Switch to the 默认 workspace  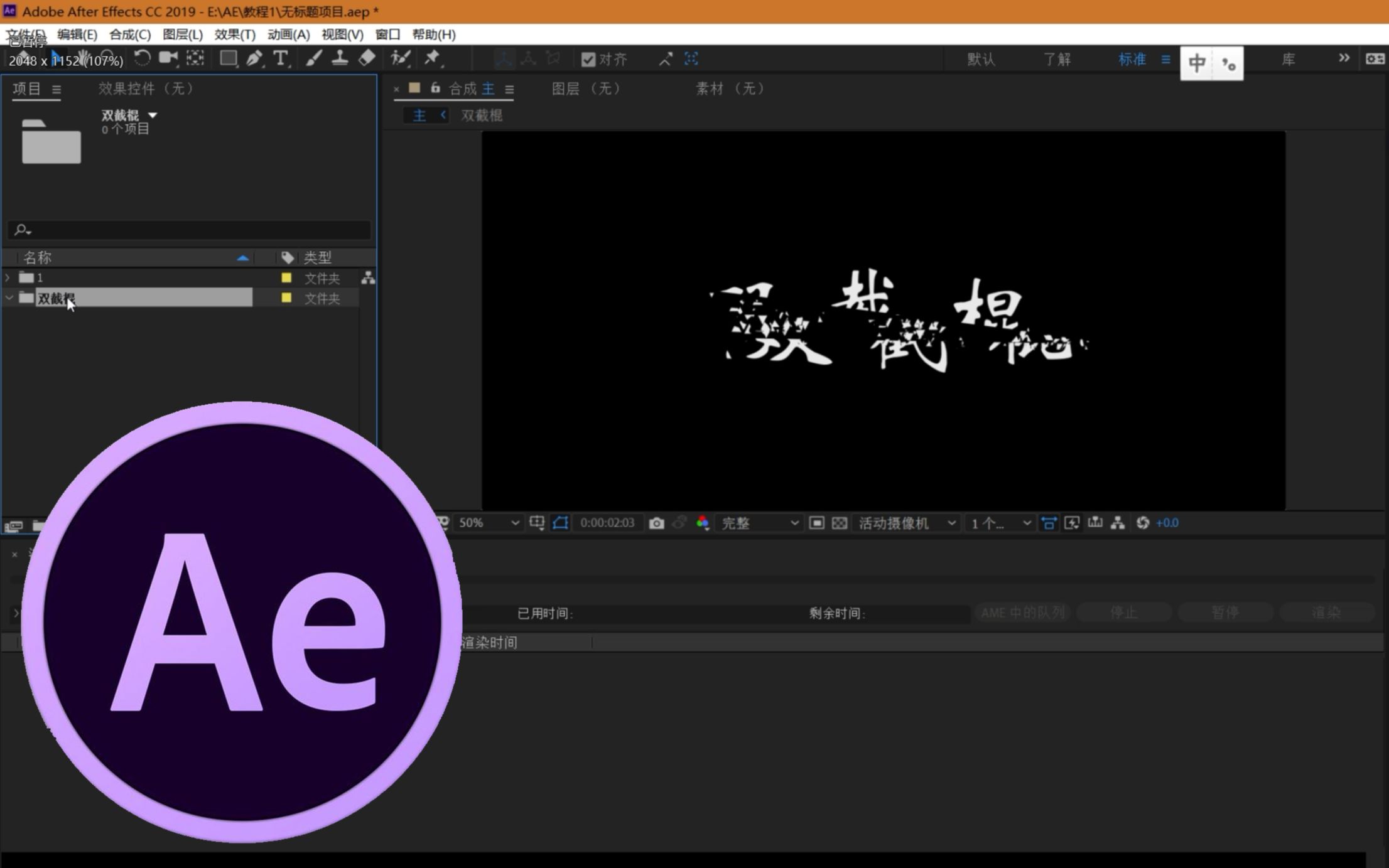pos(981,60)
